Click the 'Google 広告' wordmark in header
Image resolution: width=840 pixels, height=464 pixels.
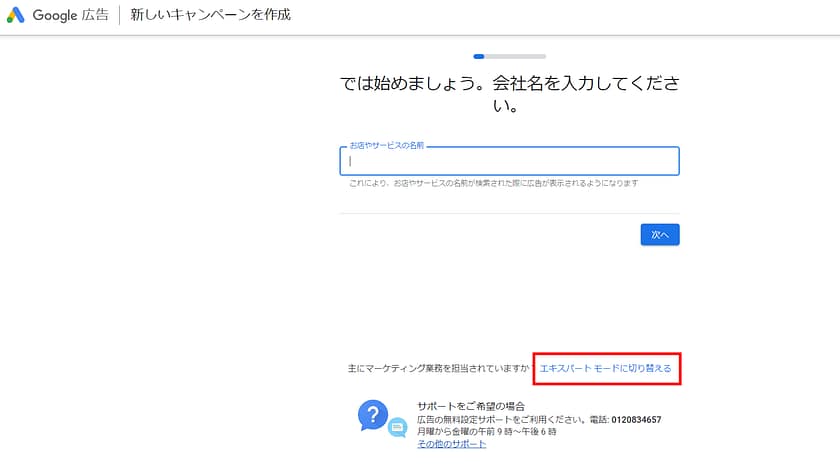tap(71, 16)
